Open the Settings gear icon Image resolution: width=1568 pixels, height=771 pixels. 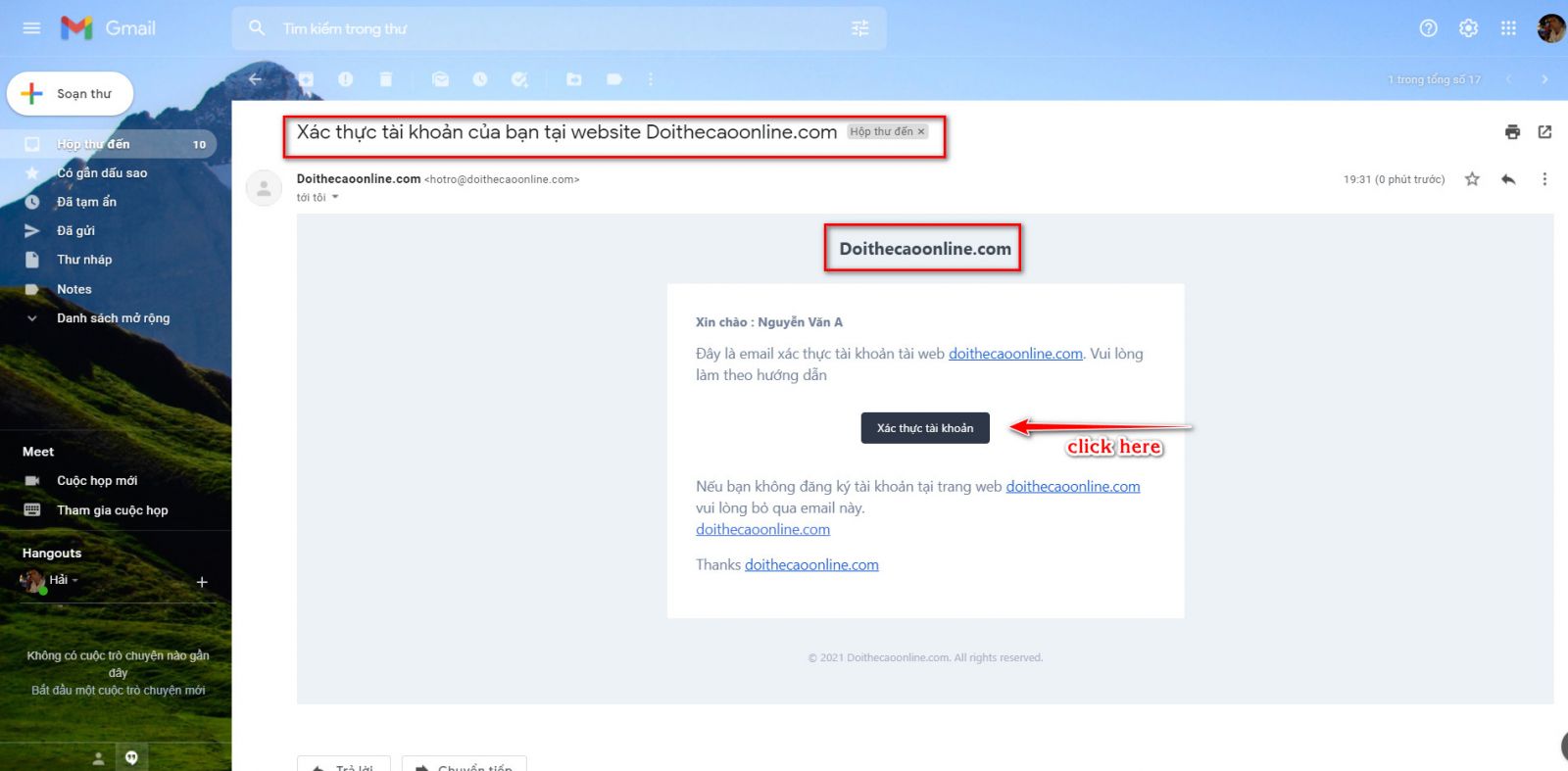click(1468, 28)
